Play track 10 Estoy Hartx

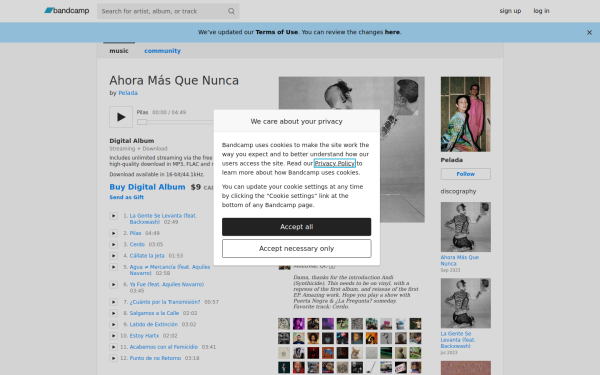click(x=113, y=336)
